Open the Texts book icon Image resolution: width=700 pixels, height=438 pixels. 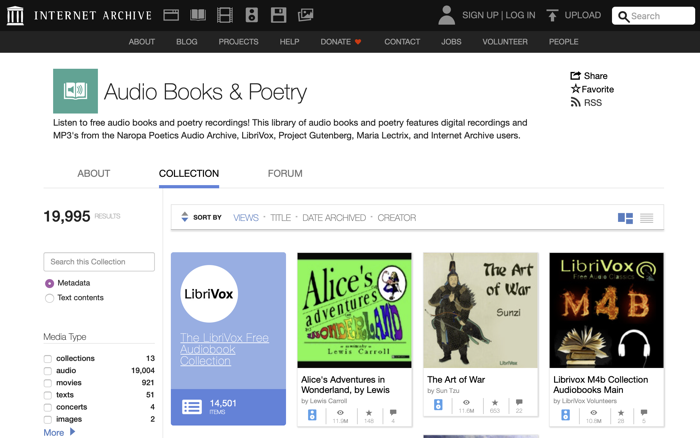click(198, 15)
